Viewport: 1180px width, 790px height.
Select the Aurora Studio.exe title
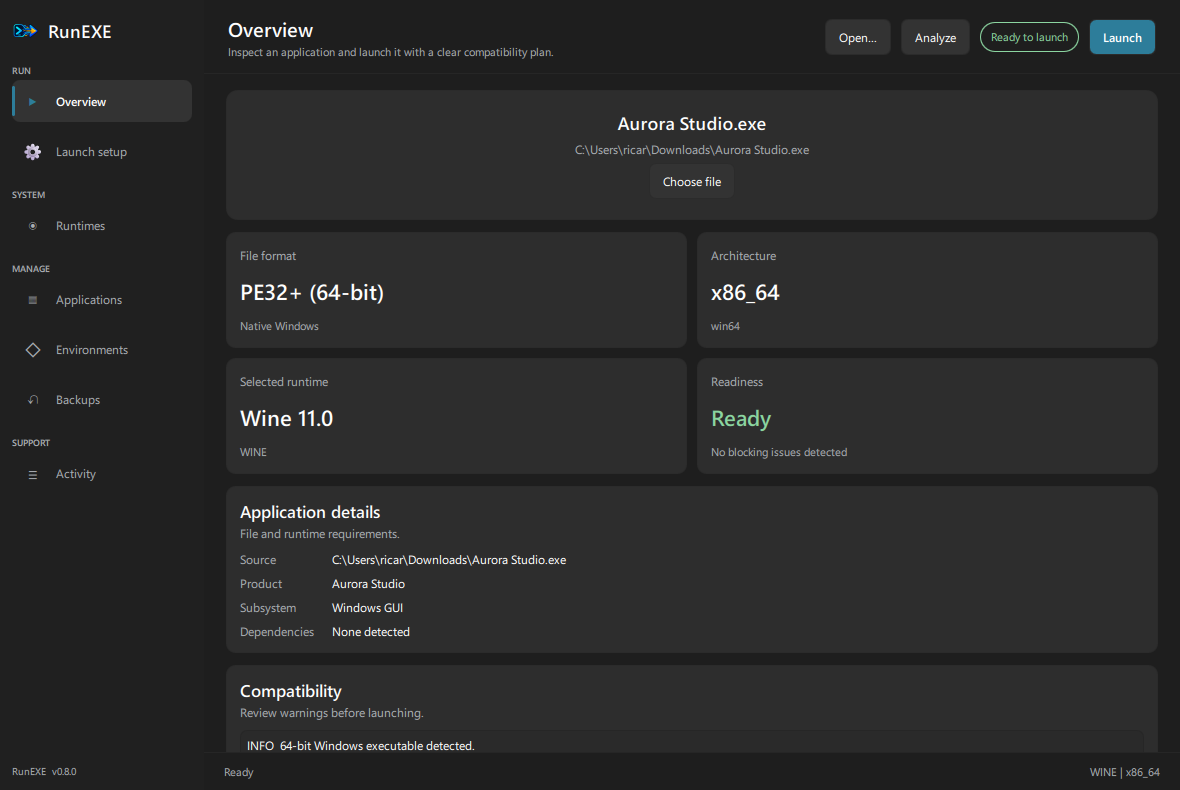[692, 124]
